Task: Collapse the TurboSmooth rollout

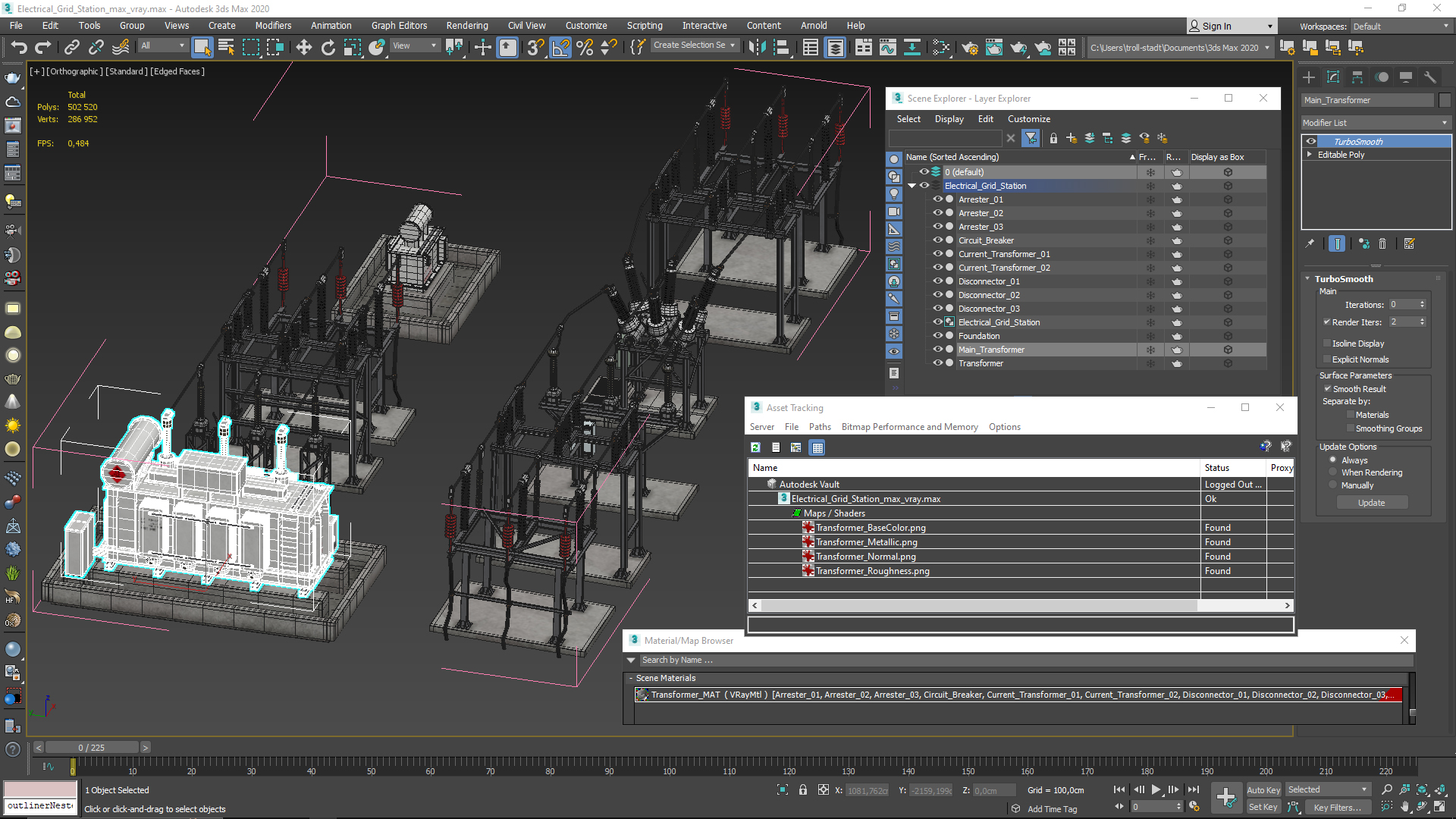Action: coord(1307,279)
